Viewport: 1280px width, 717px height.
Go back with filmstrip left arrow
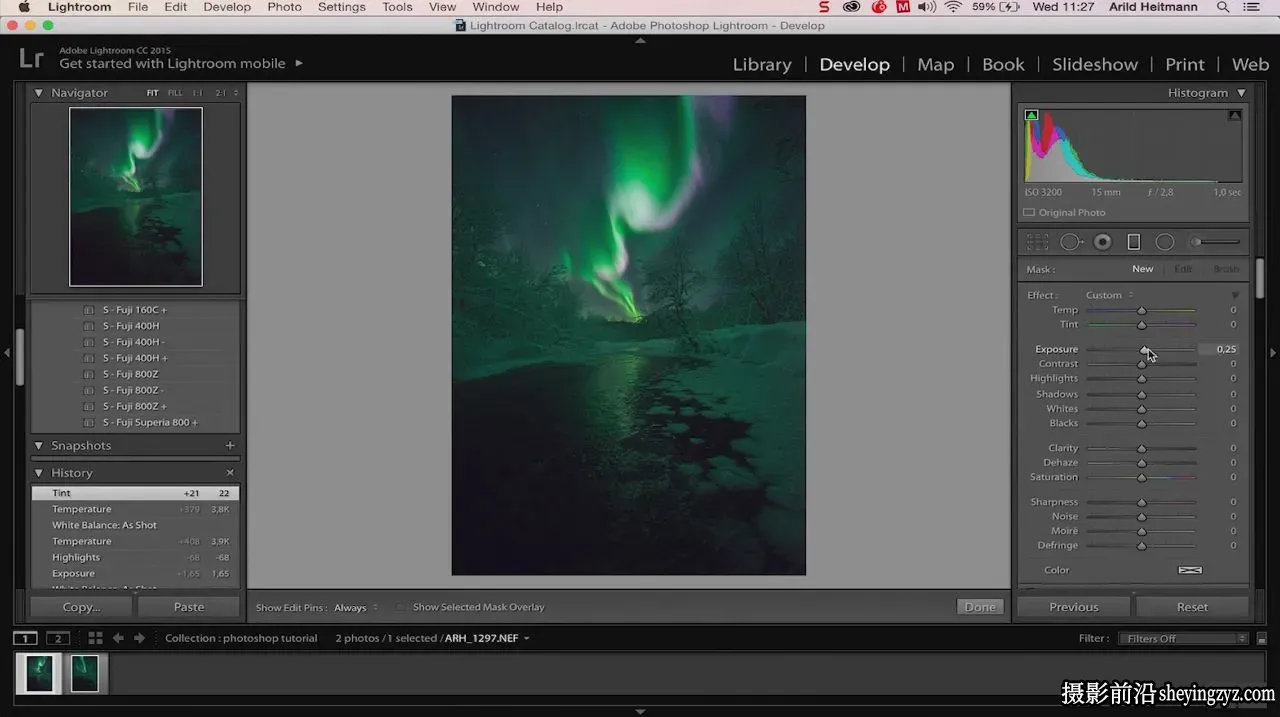pyautogui.click(x=118, y=638)
